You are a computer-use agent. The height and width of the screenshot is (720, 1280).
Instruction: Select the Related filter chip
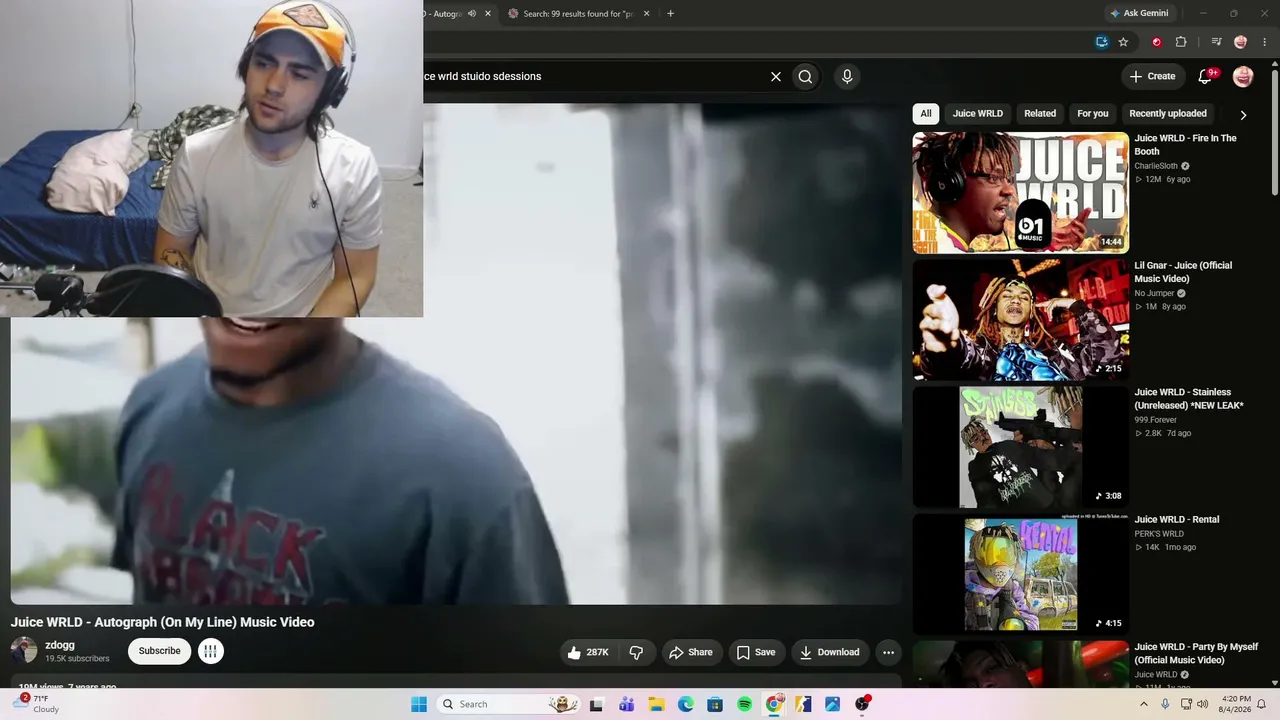coord(1040,113)
